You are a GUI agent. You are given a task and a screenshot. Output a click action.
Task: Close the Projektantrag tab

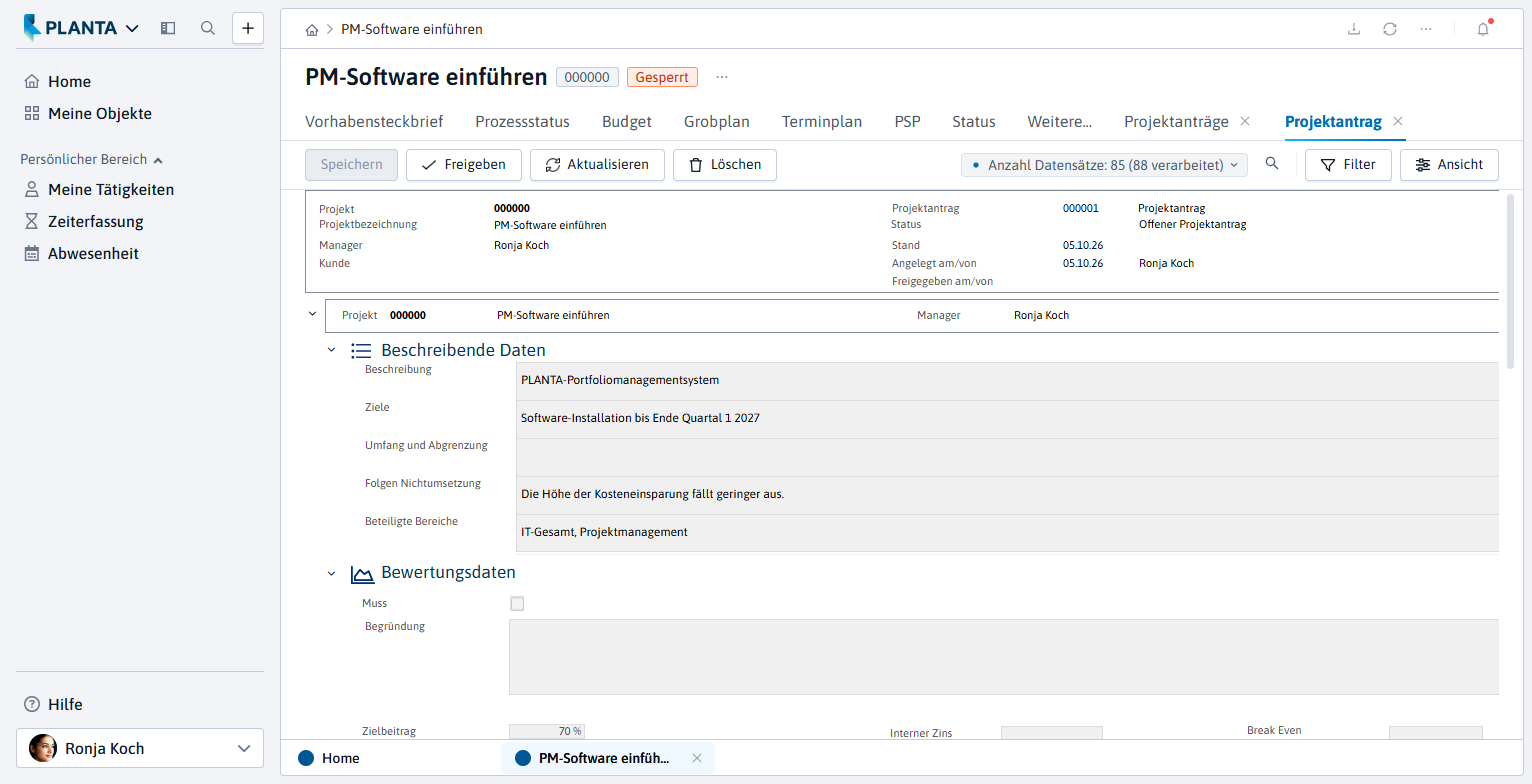pyautogui.click(x=1398, y=121)
